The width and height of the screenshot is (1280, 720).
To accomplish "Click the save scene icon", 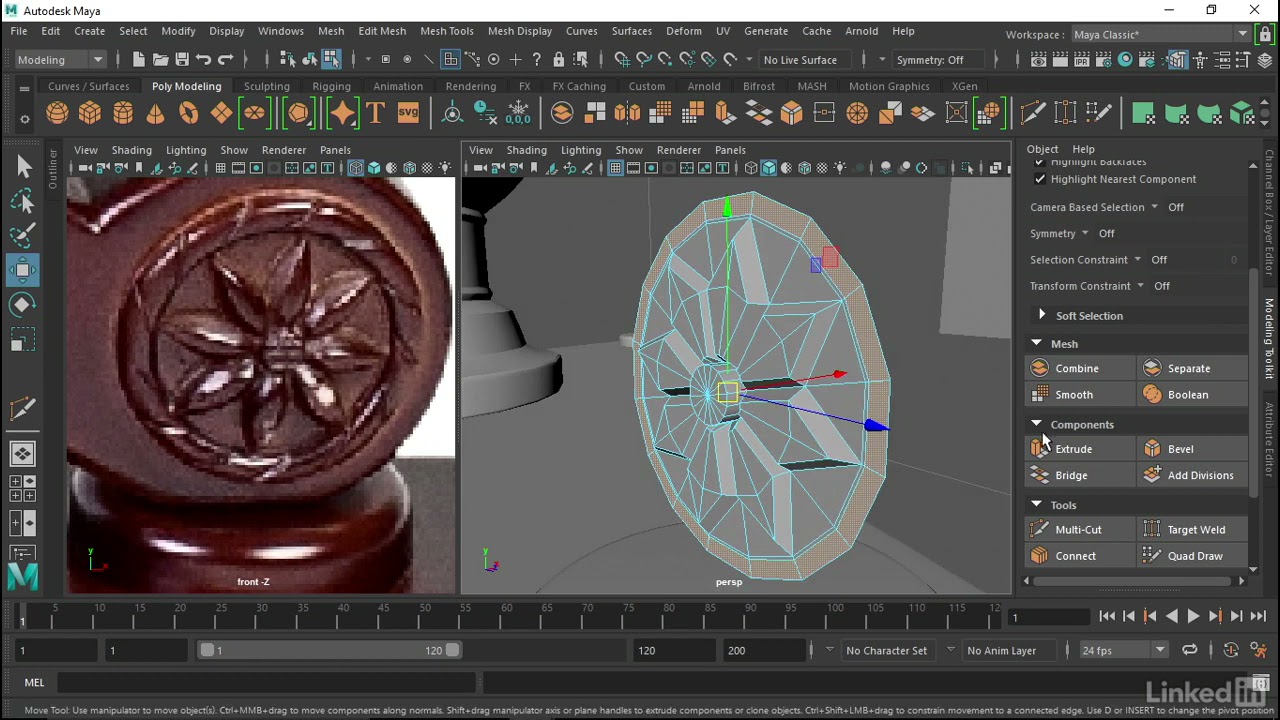I will tap(182, 60).
